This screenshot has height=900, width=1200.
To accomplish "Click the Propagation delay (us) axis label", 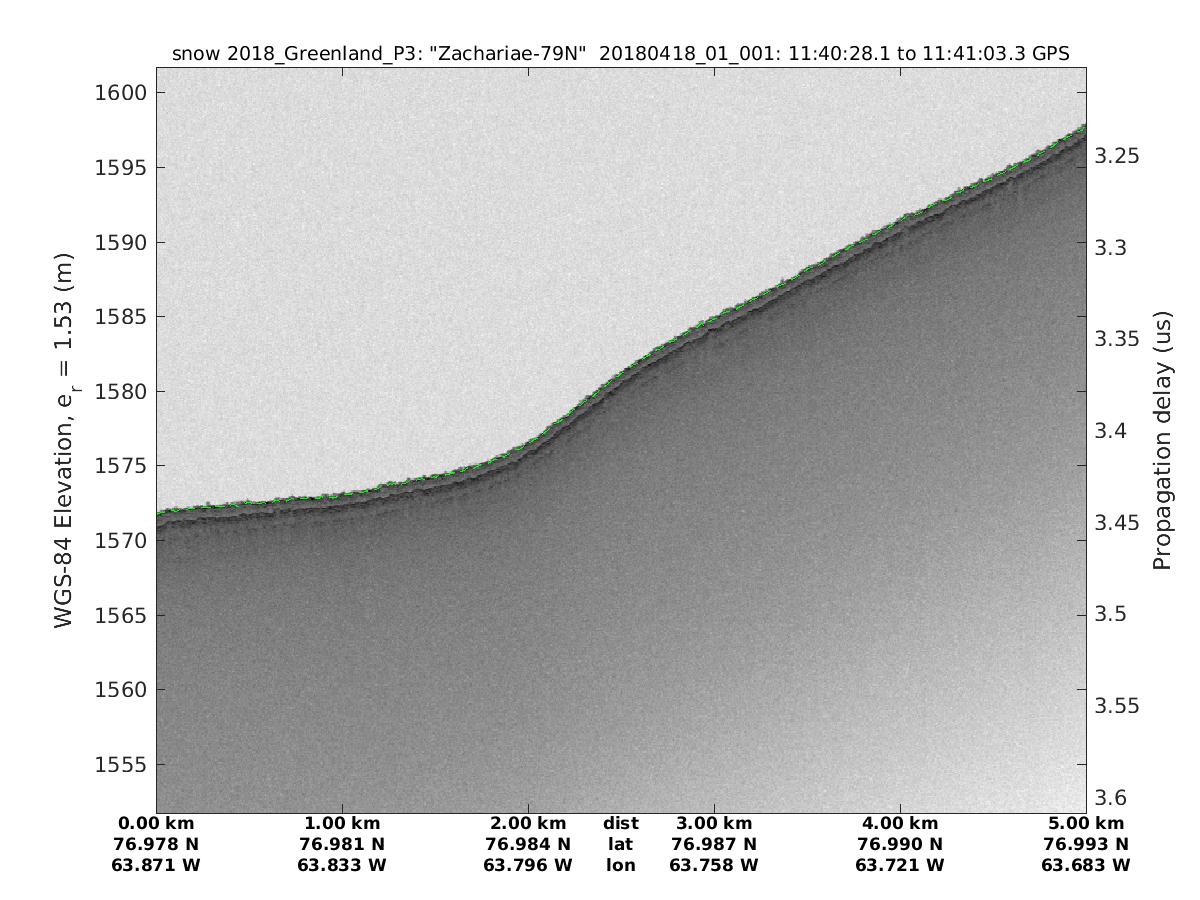I will click(x=1161, y=440).
